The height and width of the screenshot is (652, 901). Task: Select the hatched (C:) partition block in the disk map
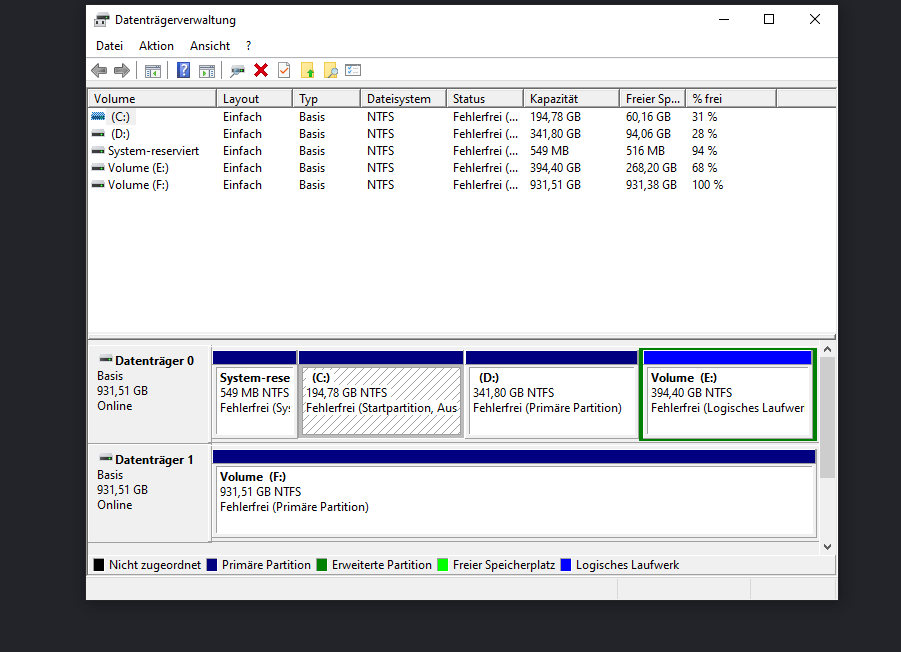pyautogui.click(x=381, y=394)
